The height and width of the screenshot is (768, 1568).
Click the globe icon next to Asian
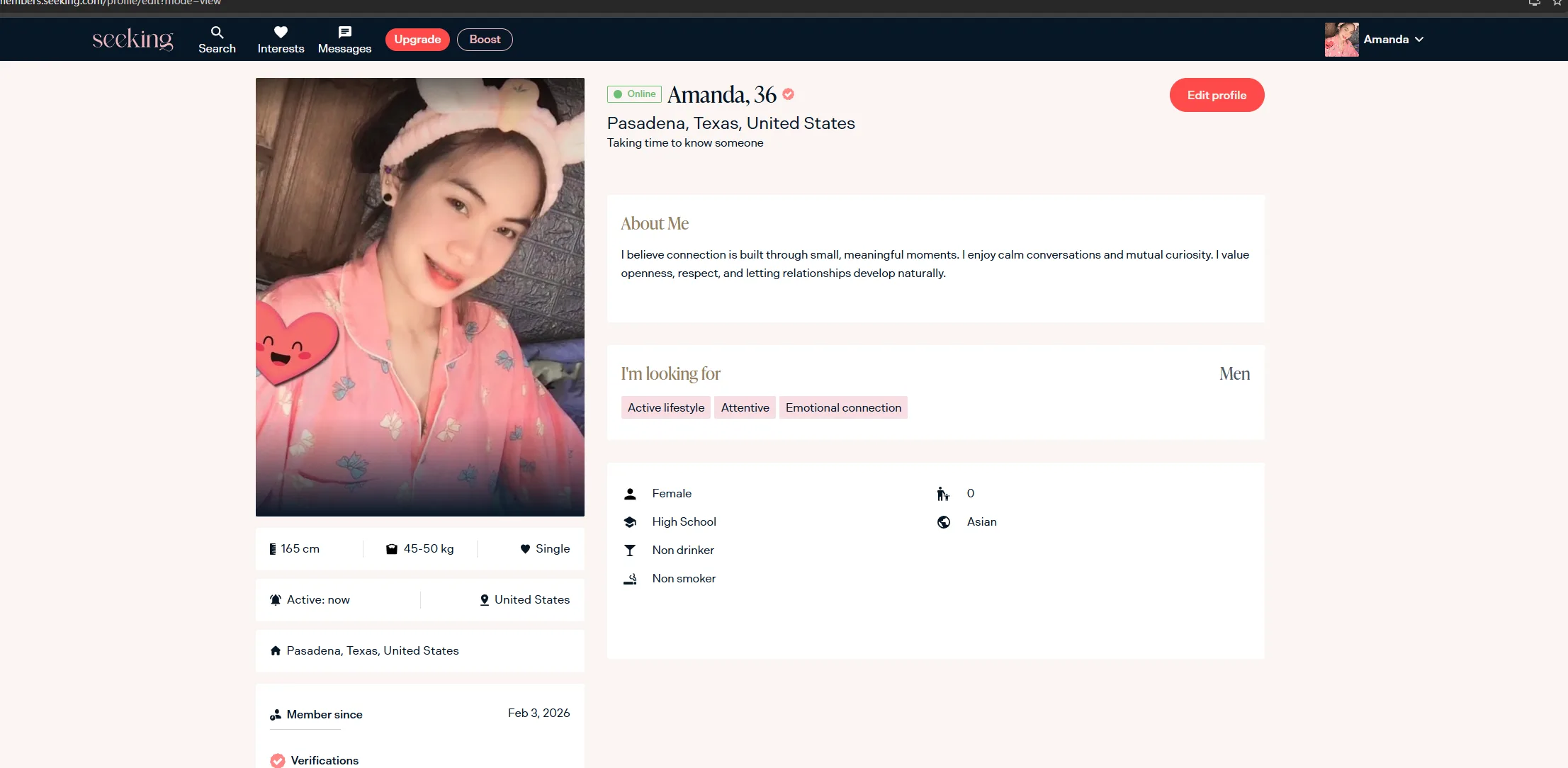[944, 522]
